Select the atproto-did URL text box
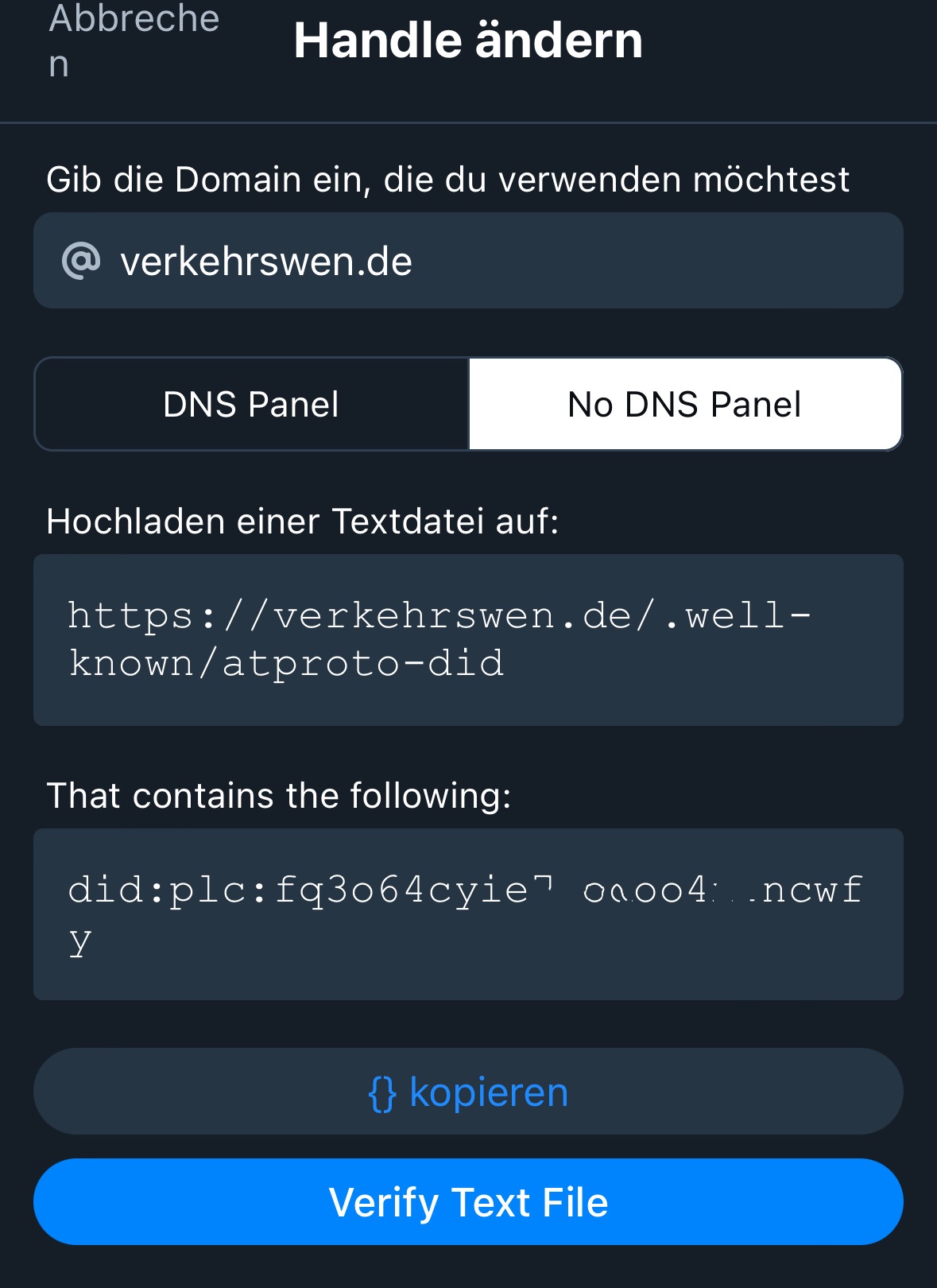937x1288 pixels. point(468,639)
